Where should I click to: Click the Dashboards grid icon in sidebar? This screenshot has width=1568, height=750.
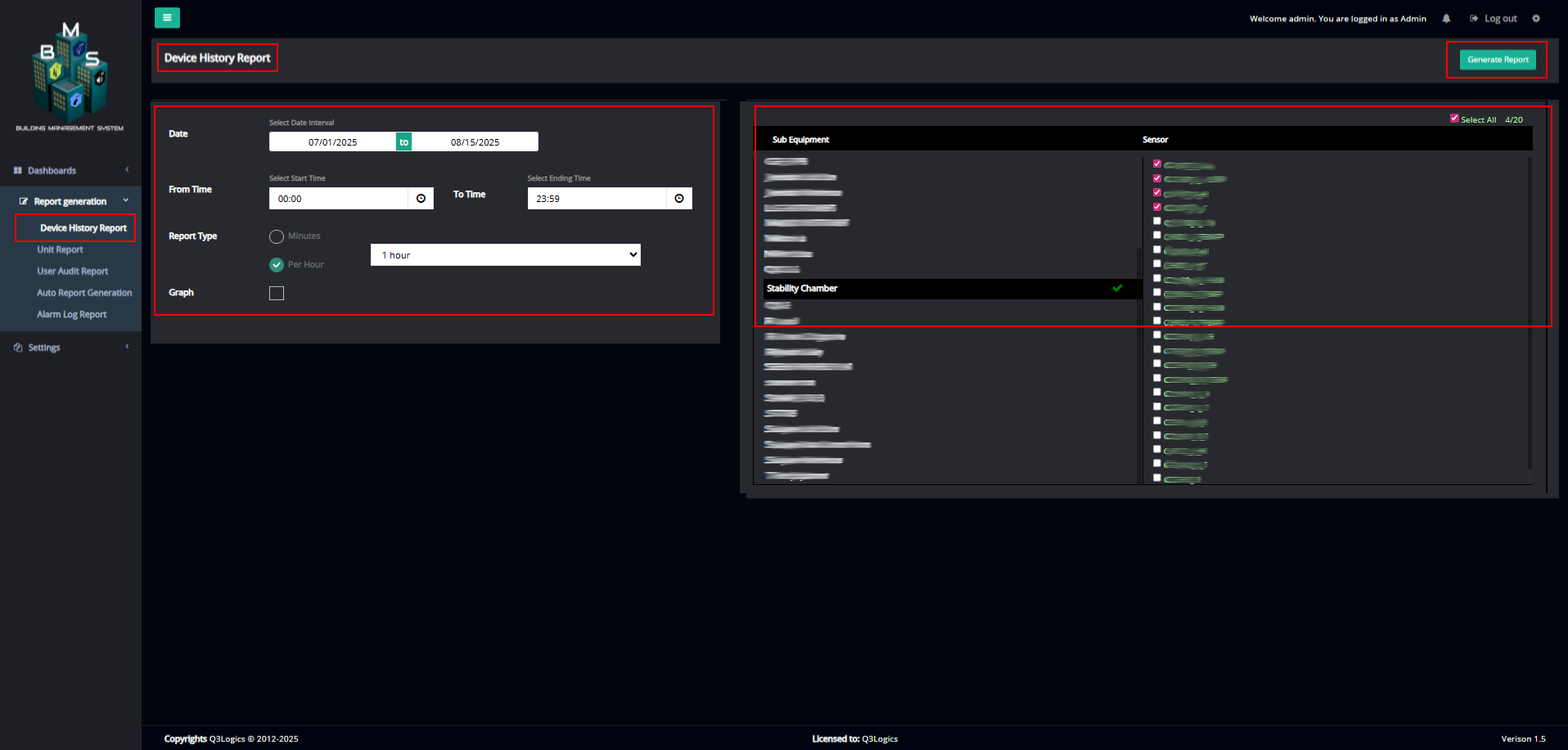[x=18, y=170]
